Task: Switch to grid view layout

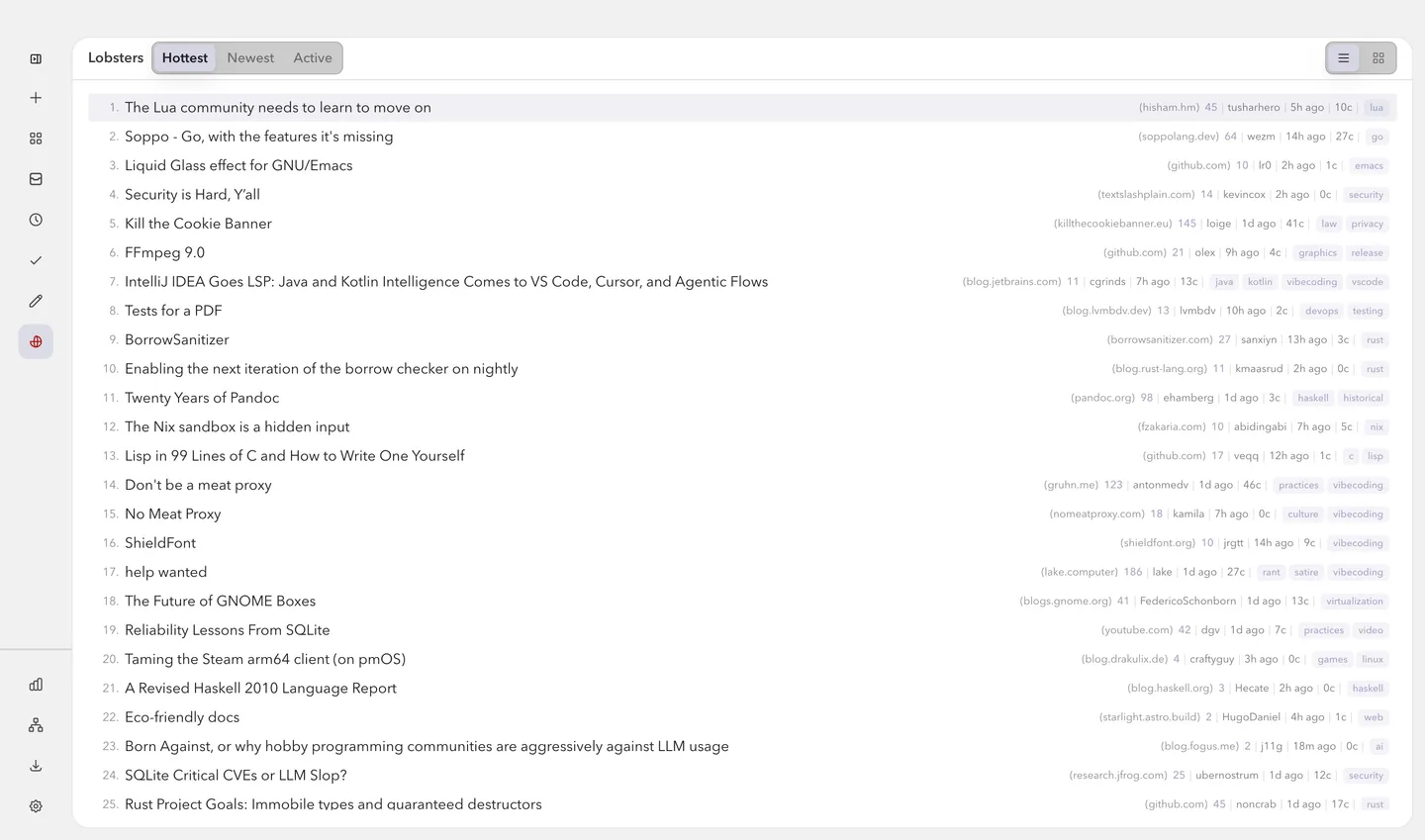Action: click(1378, 58)
